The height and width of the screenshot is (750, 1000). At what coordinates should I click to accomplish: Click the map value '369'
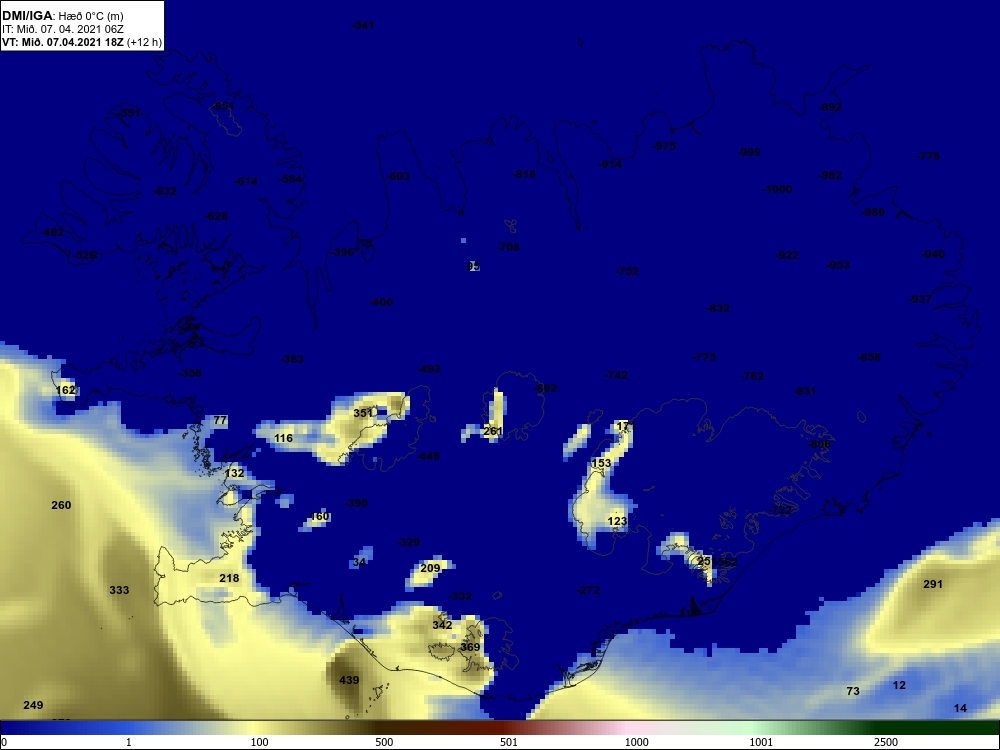[470, 647]
